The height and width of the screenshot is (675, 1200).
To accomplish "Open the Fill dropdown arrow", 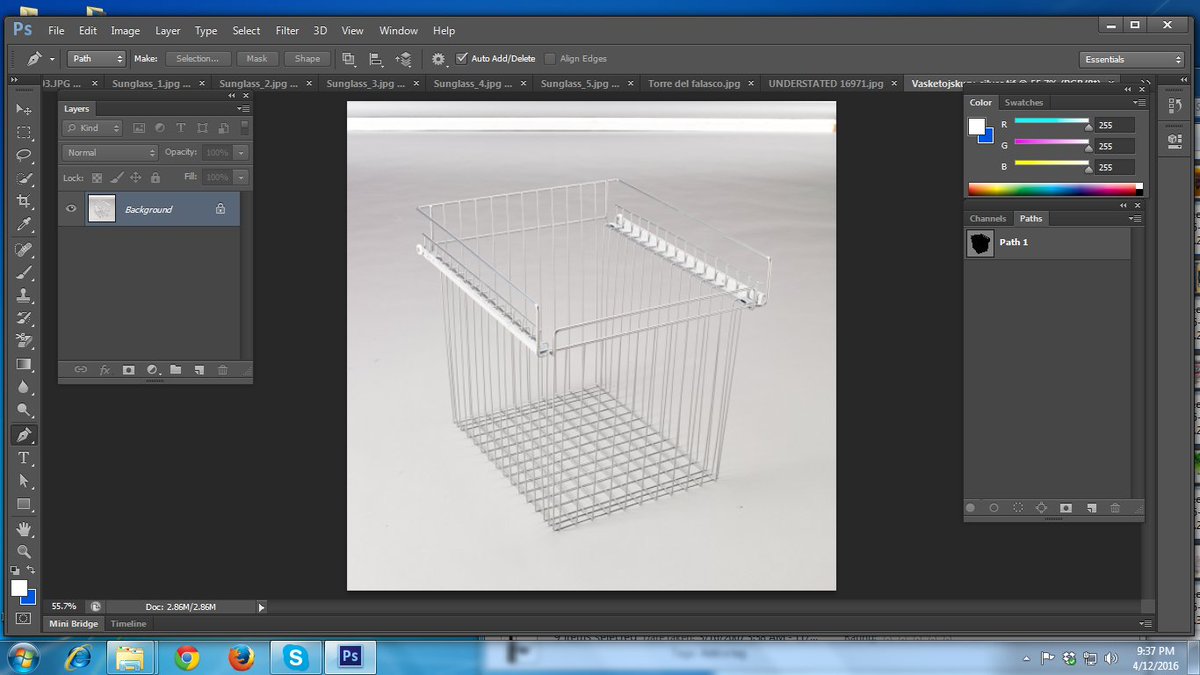I will click(x=241, y=177).
